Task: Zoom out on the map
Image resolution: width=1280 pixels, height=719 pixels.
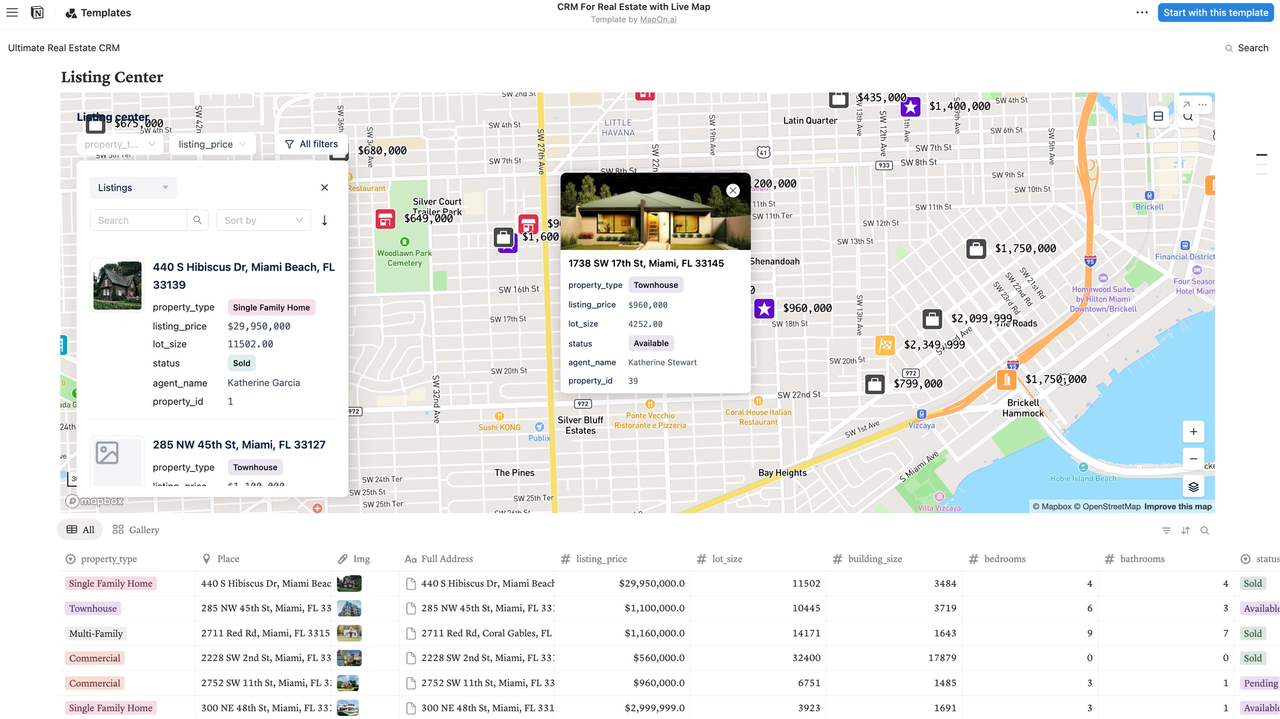Action: click(1193, 459)
